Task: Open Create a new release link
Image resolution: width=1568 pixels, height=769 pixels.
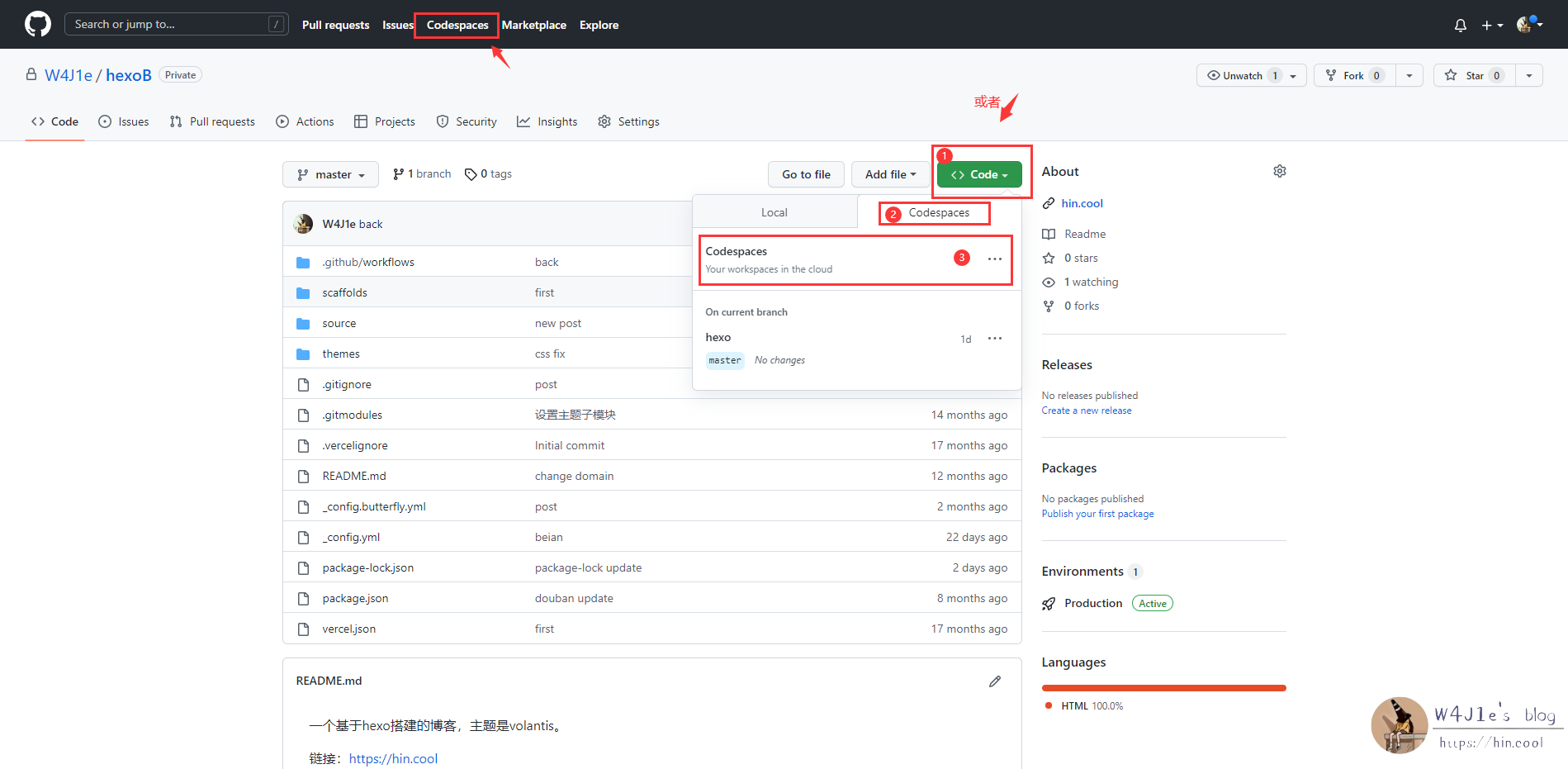Action: point(1086,411)
